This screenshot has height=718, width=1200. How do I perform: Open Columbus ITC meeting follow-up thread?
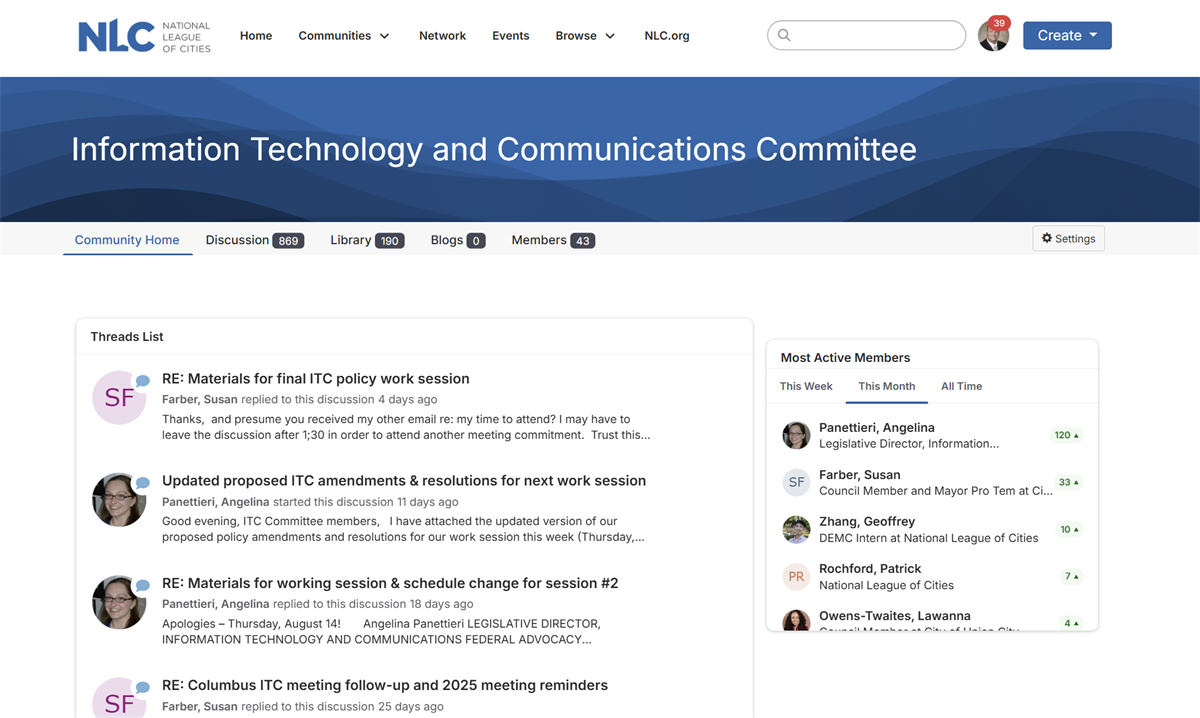click(385, 685)
